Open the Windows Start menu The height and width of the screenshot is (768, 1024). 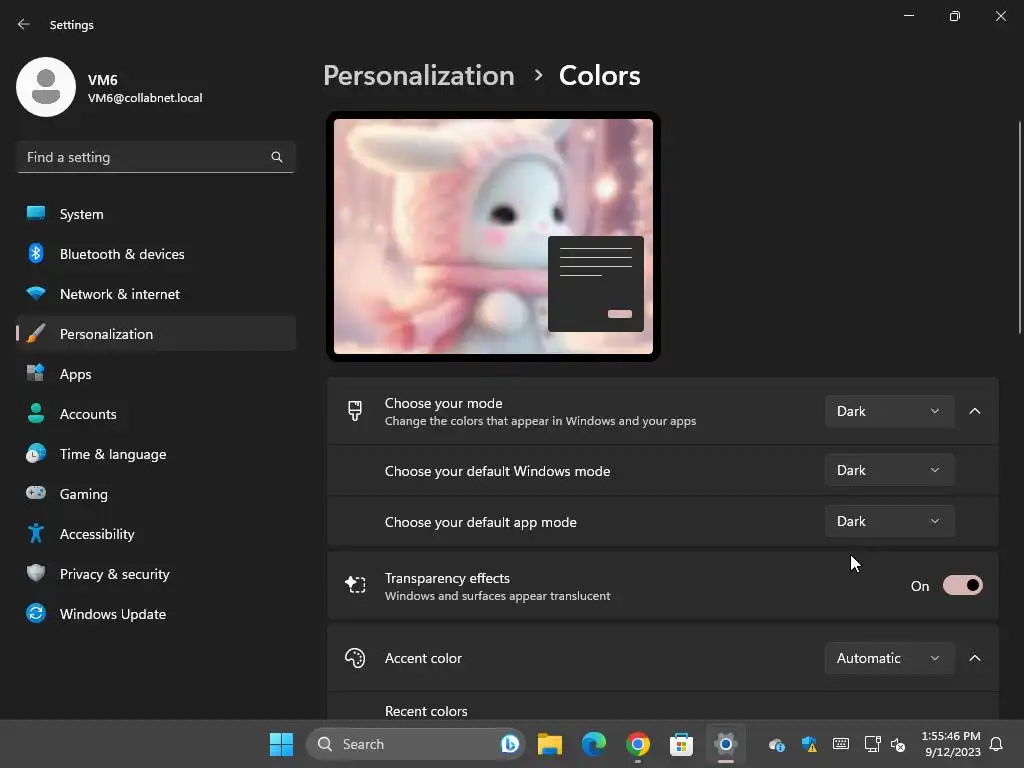(x=281, y=744)
